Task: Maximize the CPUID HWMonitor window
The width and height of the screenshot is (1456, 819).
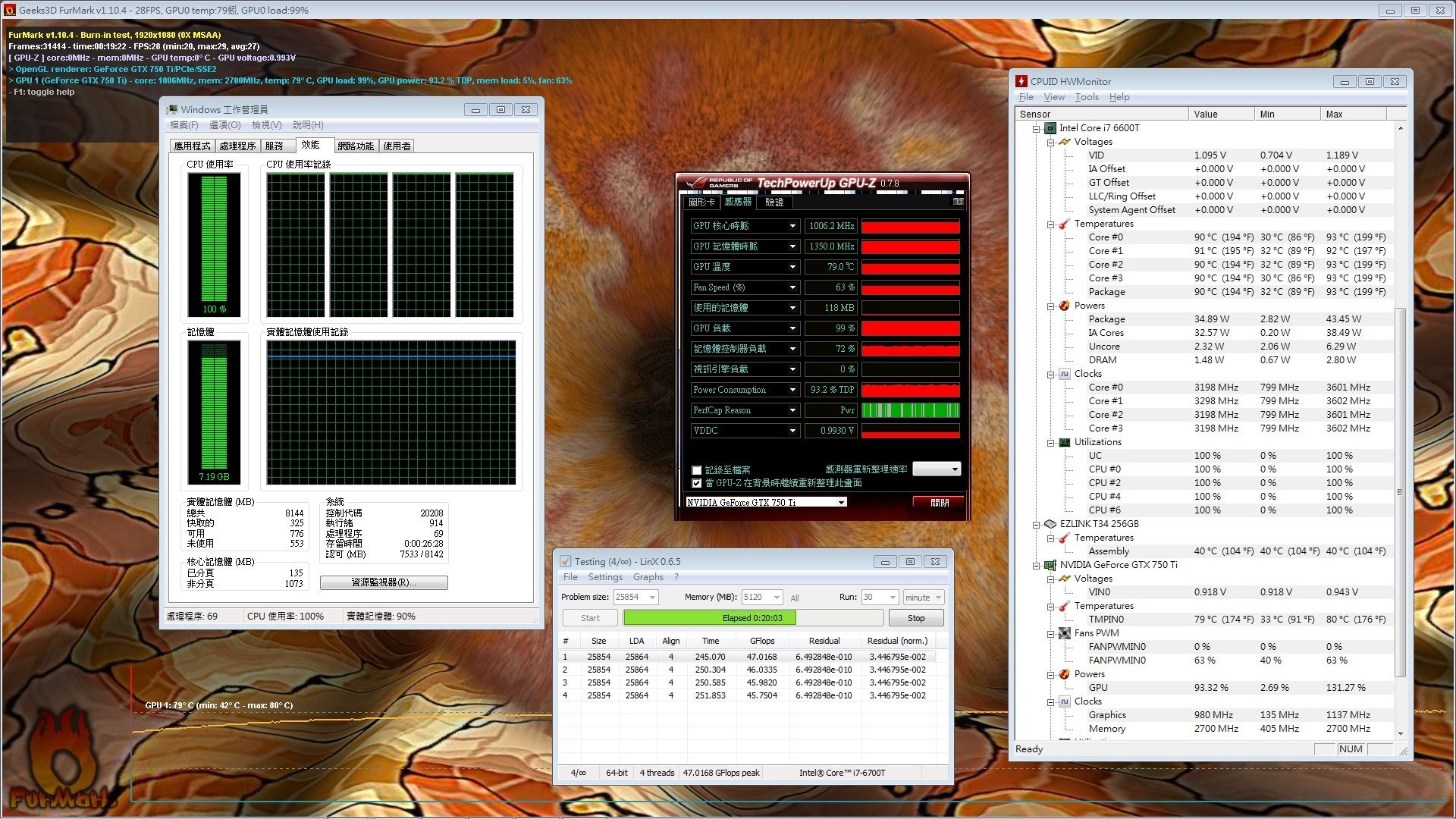Action: [1370, 81]
